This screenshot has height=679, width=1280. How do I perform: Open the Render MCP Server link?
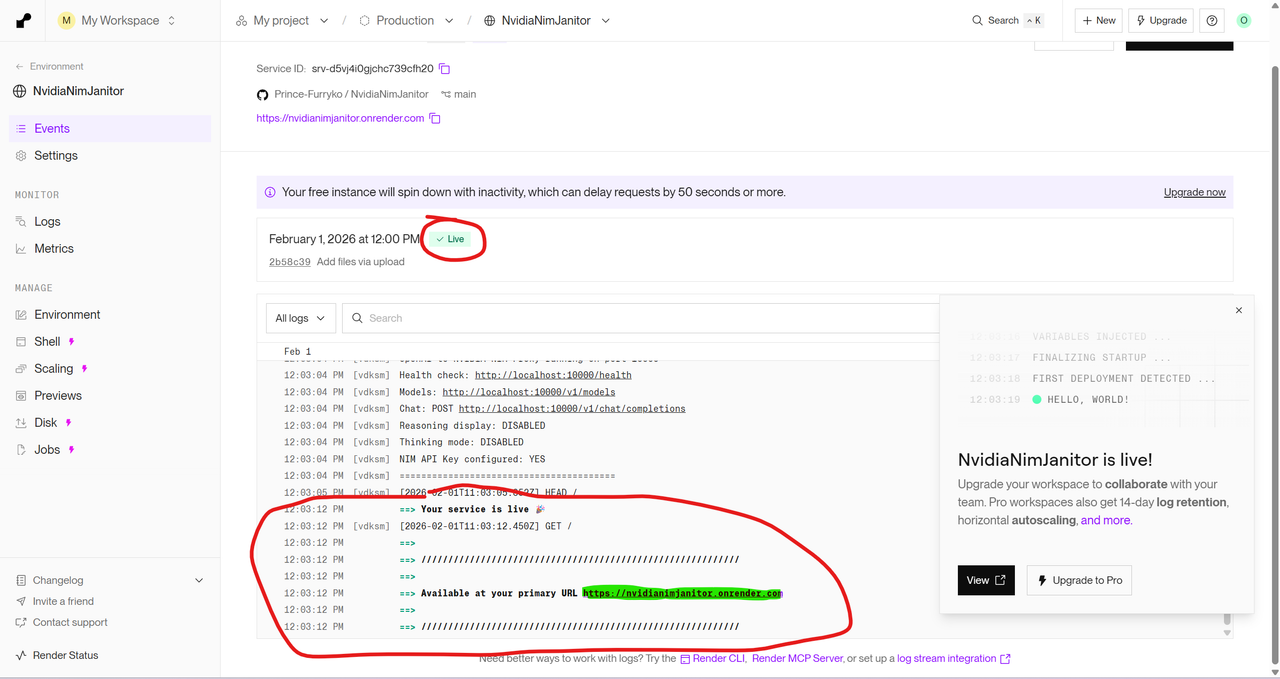pyautogui.click(x=797, y=659)
